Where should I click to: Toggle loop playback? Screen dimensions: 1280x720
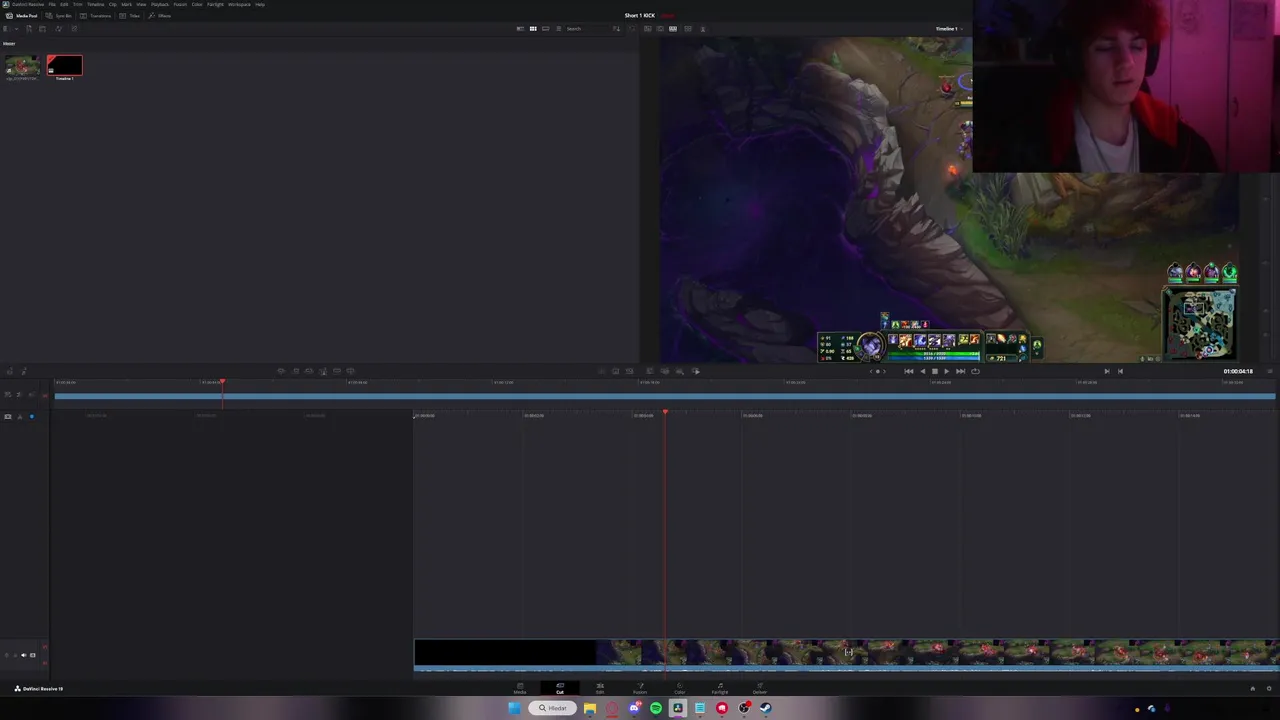pyautogui.click(x=975, y=371)
